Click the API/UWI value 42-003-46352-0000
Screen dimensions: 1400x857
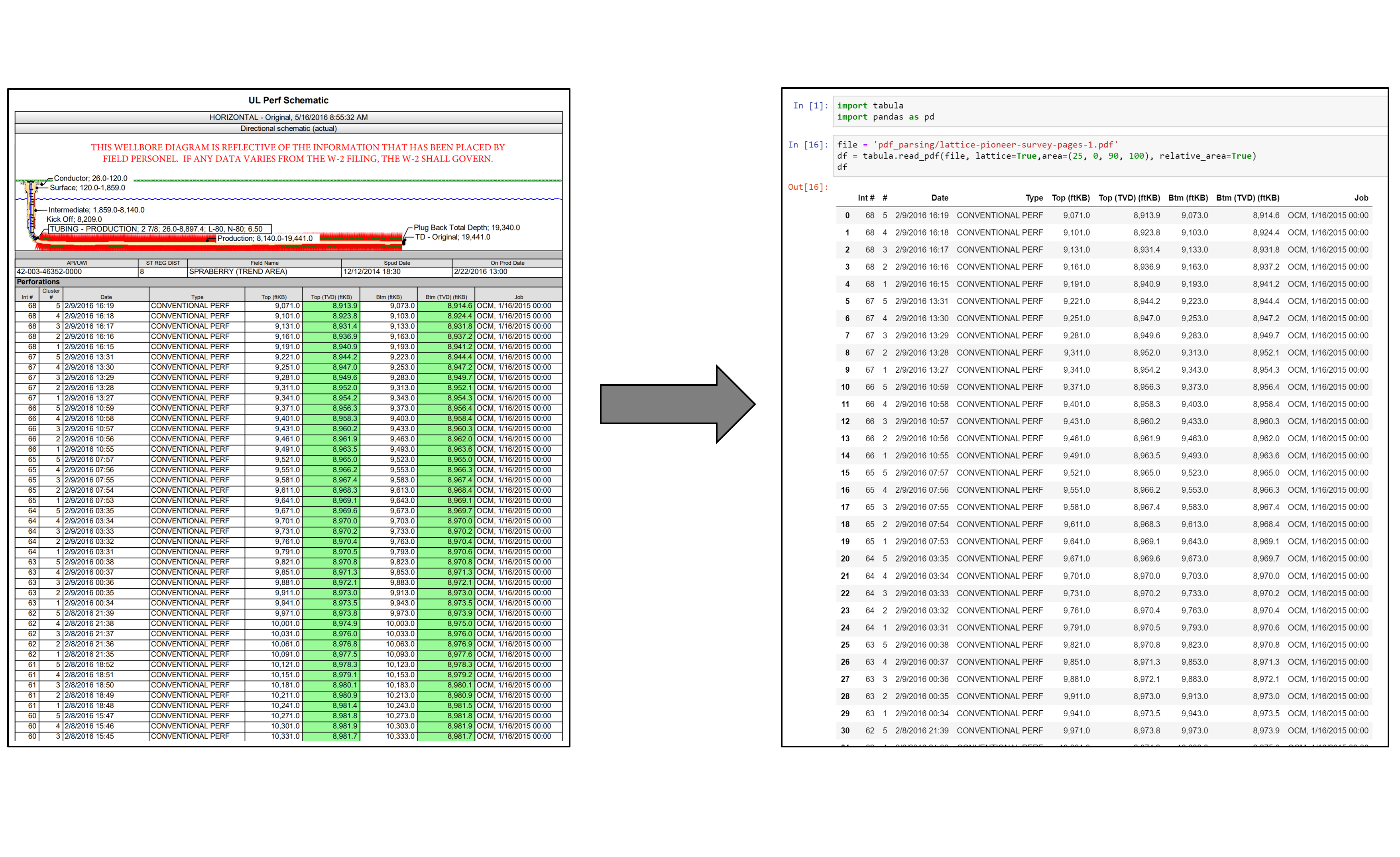point(49,271)
